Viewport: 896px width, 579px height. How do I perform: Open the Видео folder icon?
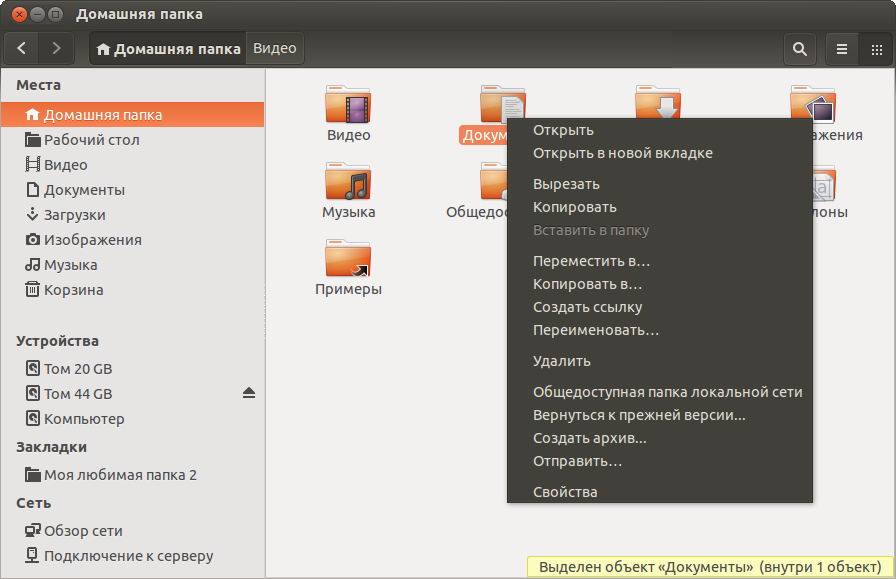[x=348, y=105]
